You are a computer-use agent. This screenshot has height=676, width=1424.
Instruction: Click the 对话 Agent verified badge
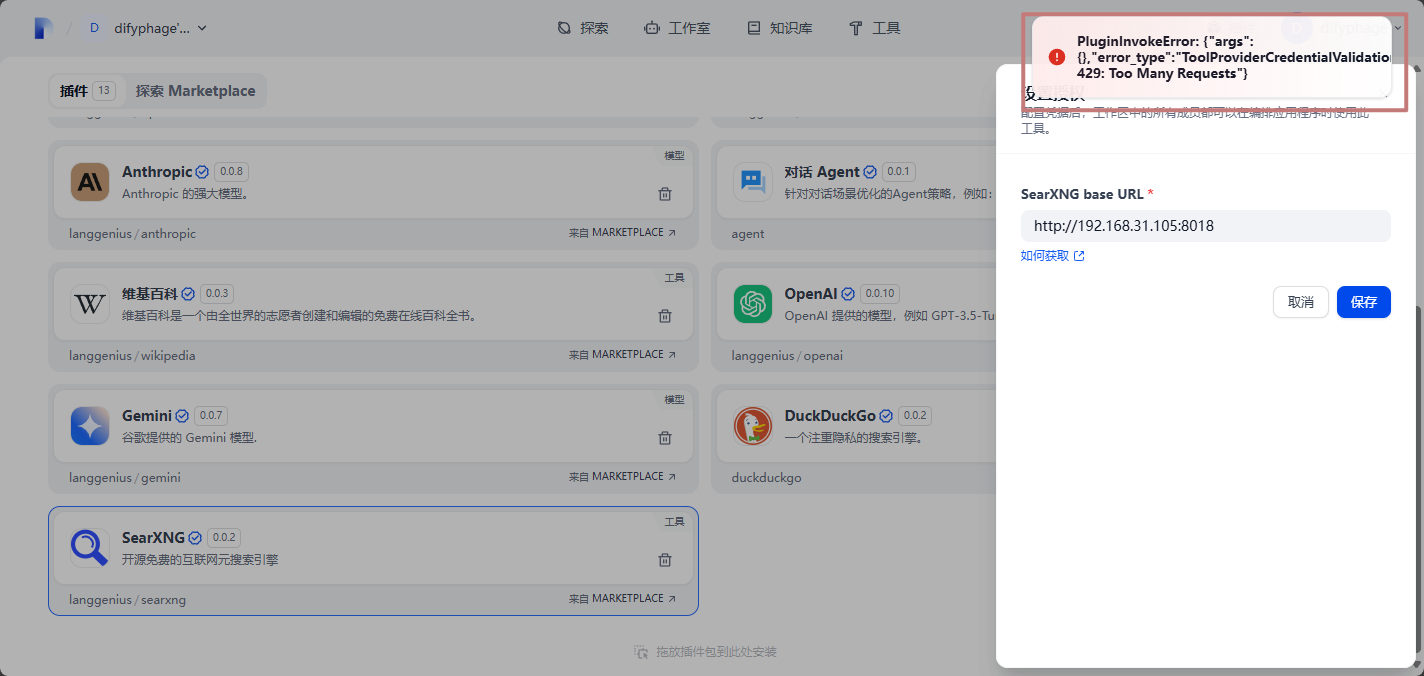point(870,172)
